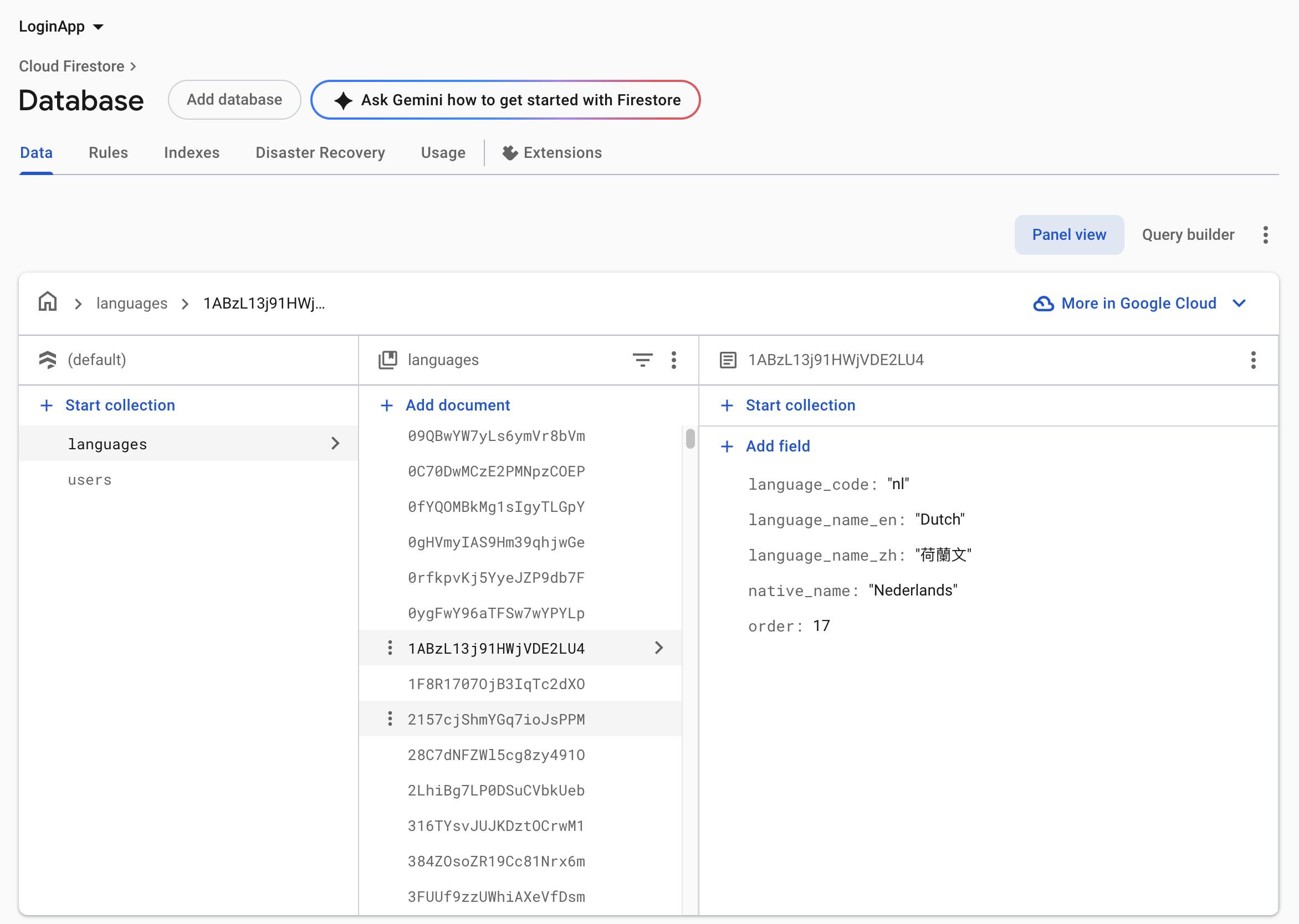Screen dimensions: 1299x924
Task: Open filter icon in languages column
Action: [x=642, y=360]
